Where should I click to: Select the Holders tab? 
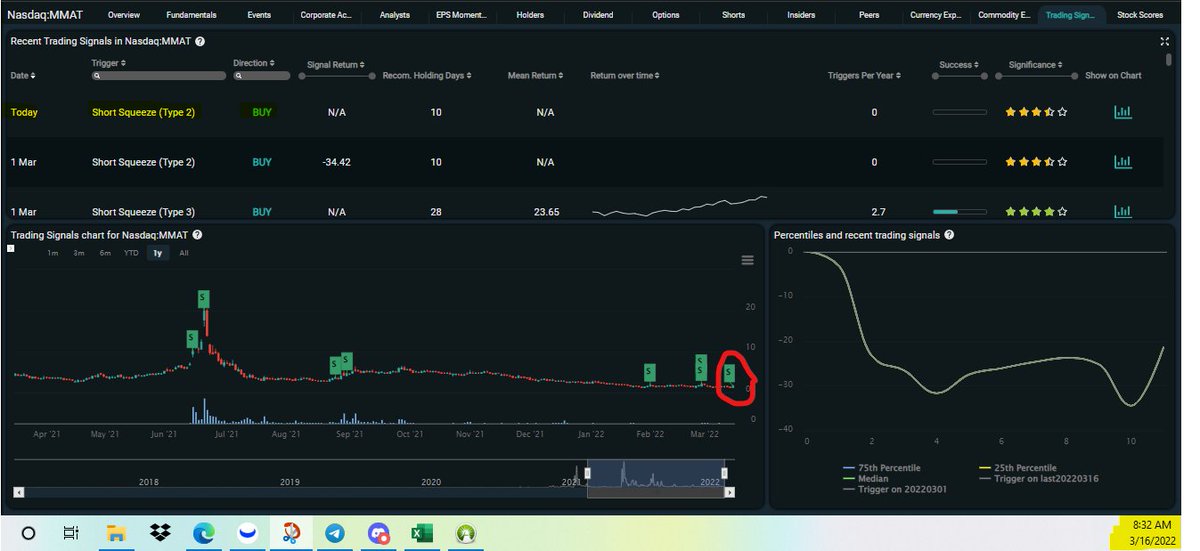530,15
